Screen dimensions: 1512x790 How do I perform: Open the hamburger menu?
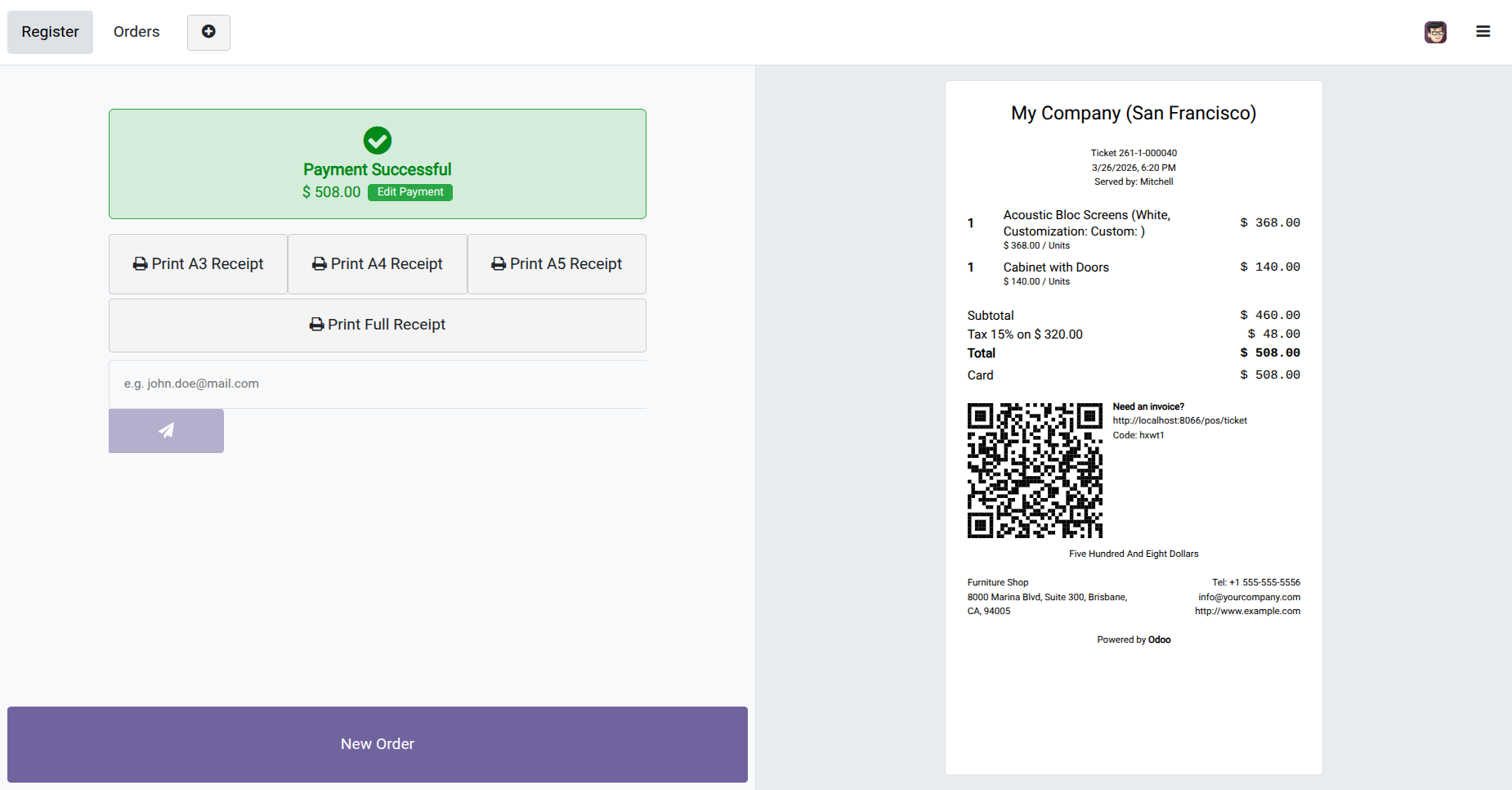[1483, 32]
